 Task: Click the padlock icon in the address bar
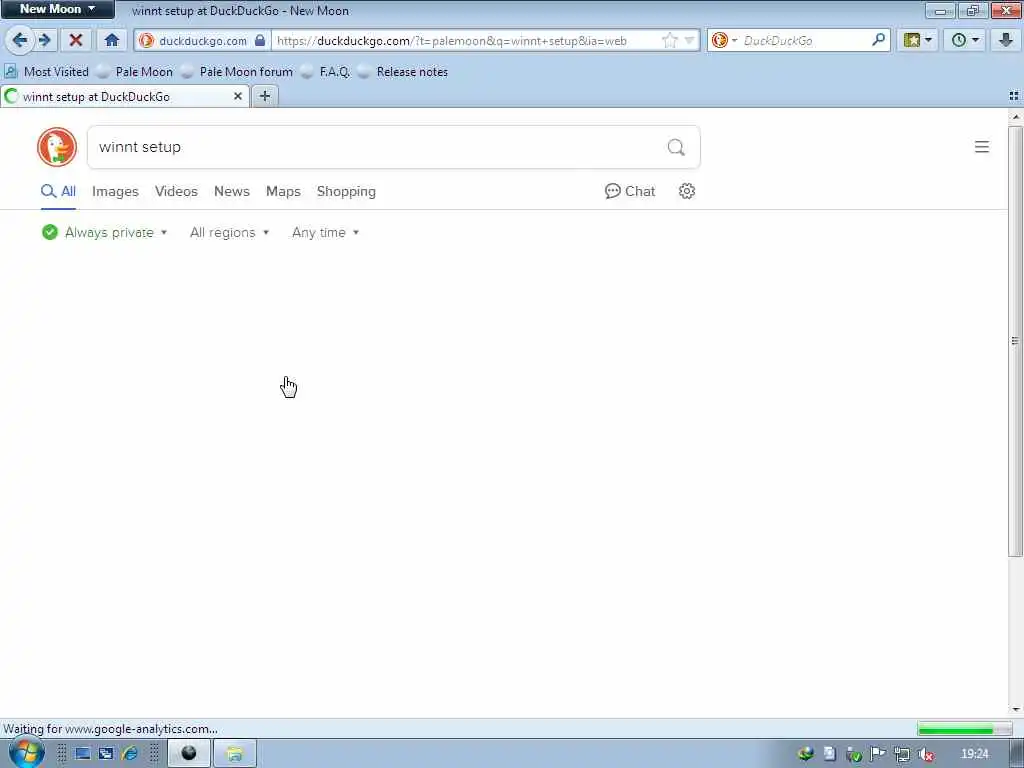(260, 40)
